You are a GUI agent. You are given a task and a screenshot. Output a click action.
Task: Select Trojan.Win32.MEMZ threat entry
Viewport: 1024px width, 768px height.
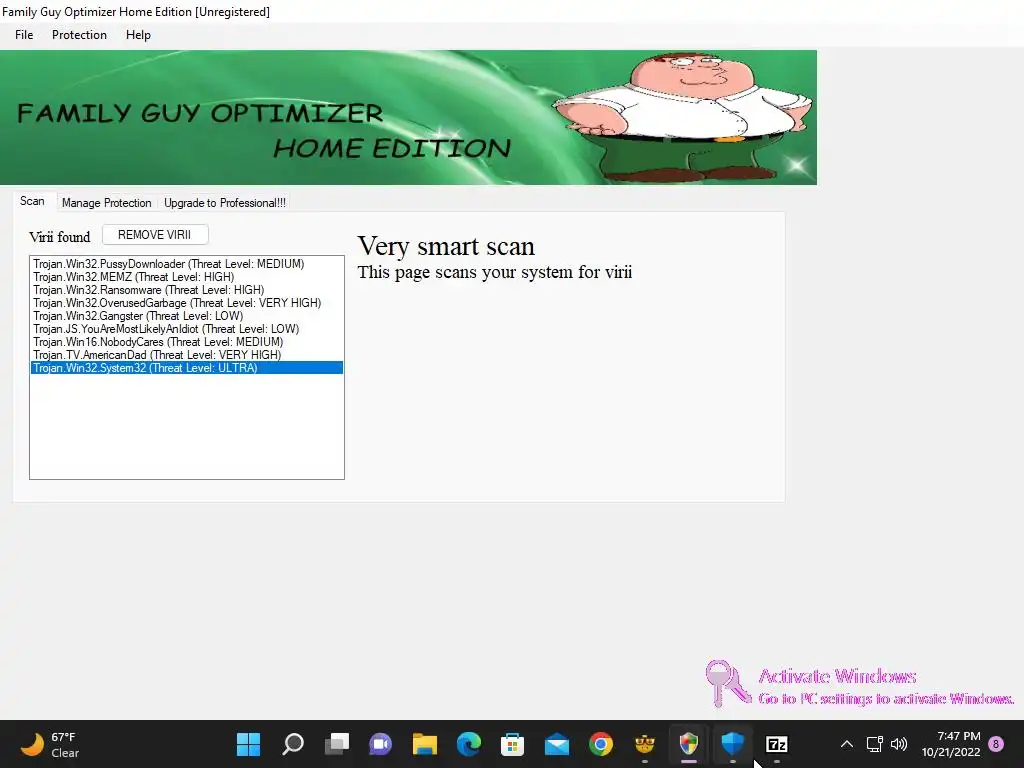[187, 277]
